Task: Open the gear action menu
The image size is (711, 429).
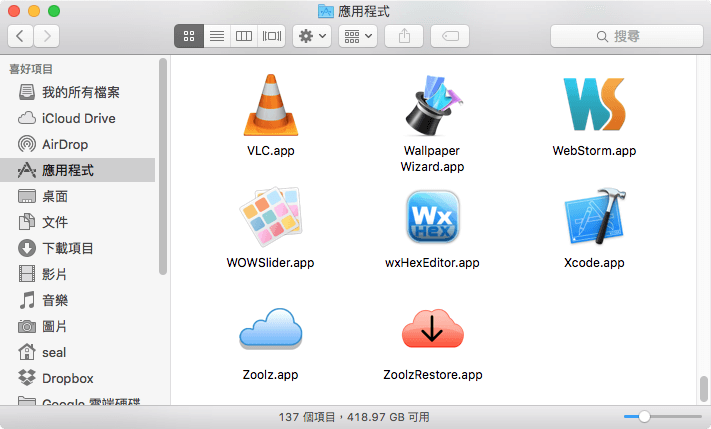Action: pyautogui.click(x=312, y=36)
